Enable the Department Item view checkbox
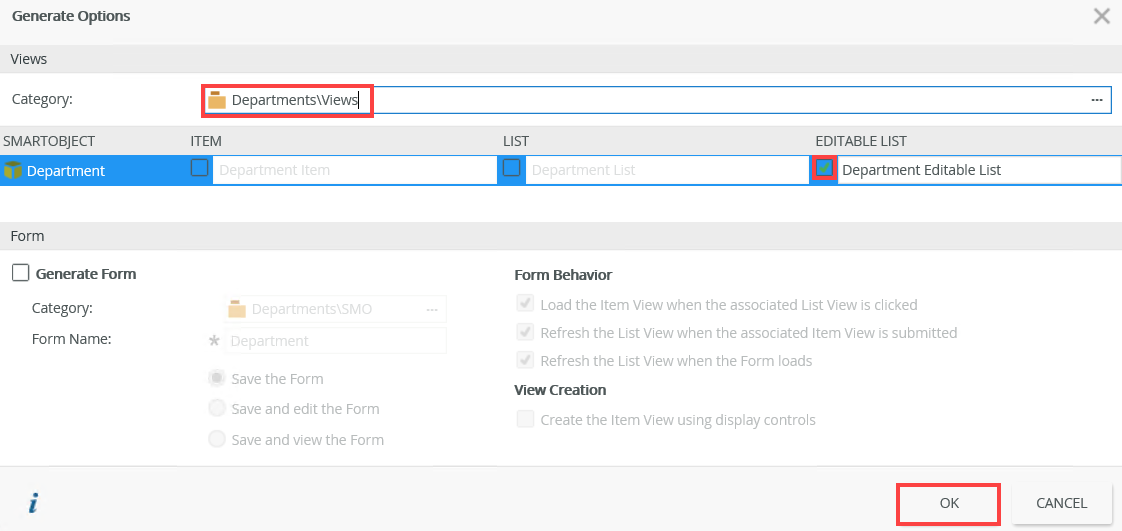Image resolution: width=1122 pixels, height=531 pixels. 200,168
